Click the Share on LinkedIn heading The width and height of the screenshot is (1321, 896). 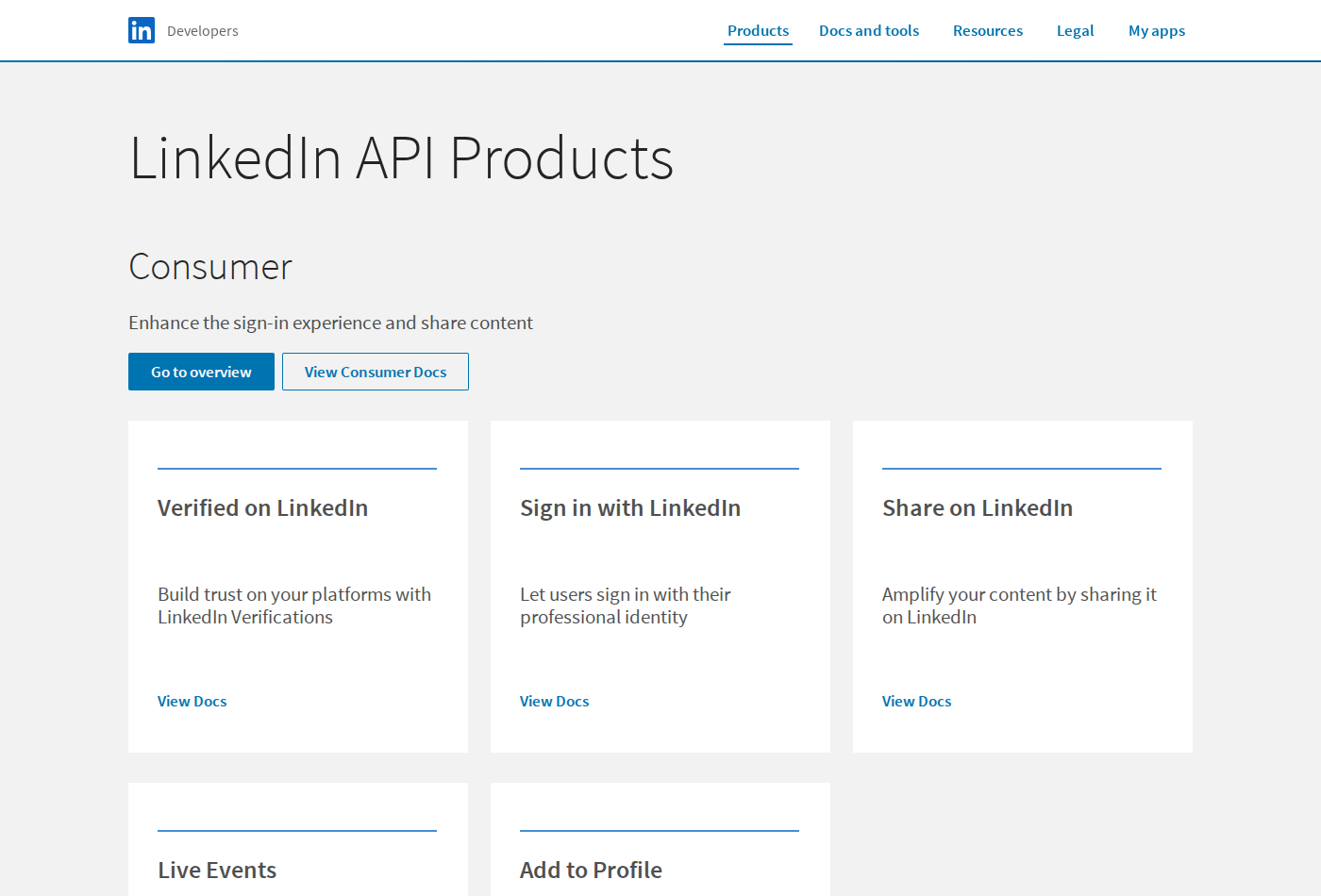point(978,507)
